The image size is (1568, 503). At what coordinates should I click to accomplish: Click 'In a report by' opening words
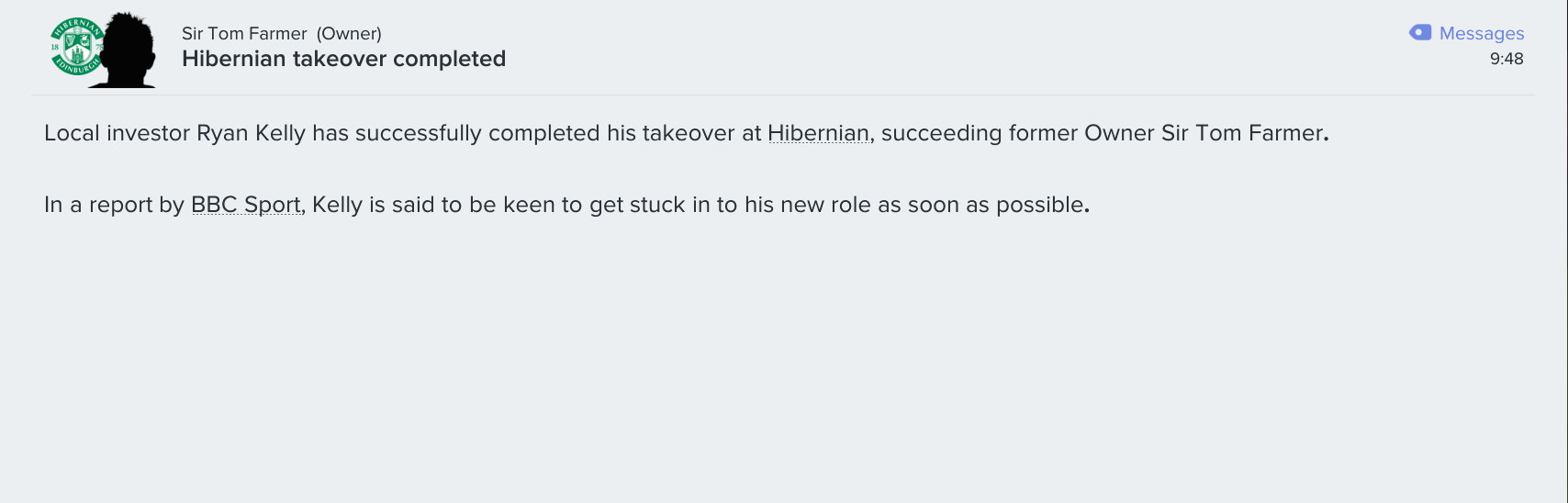click(114, 205)
